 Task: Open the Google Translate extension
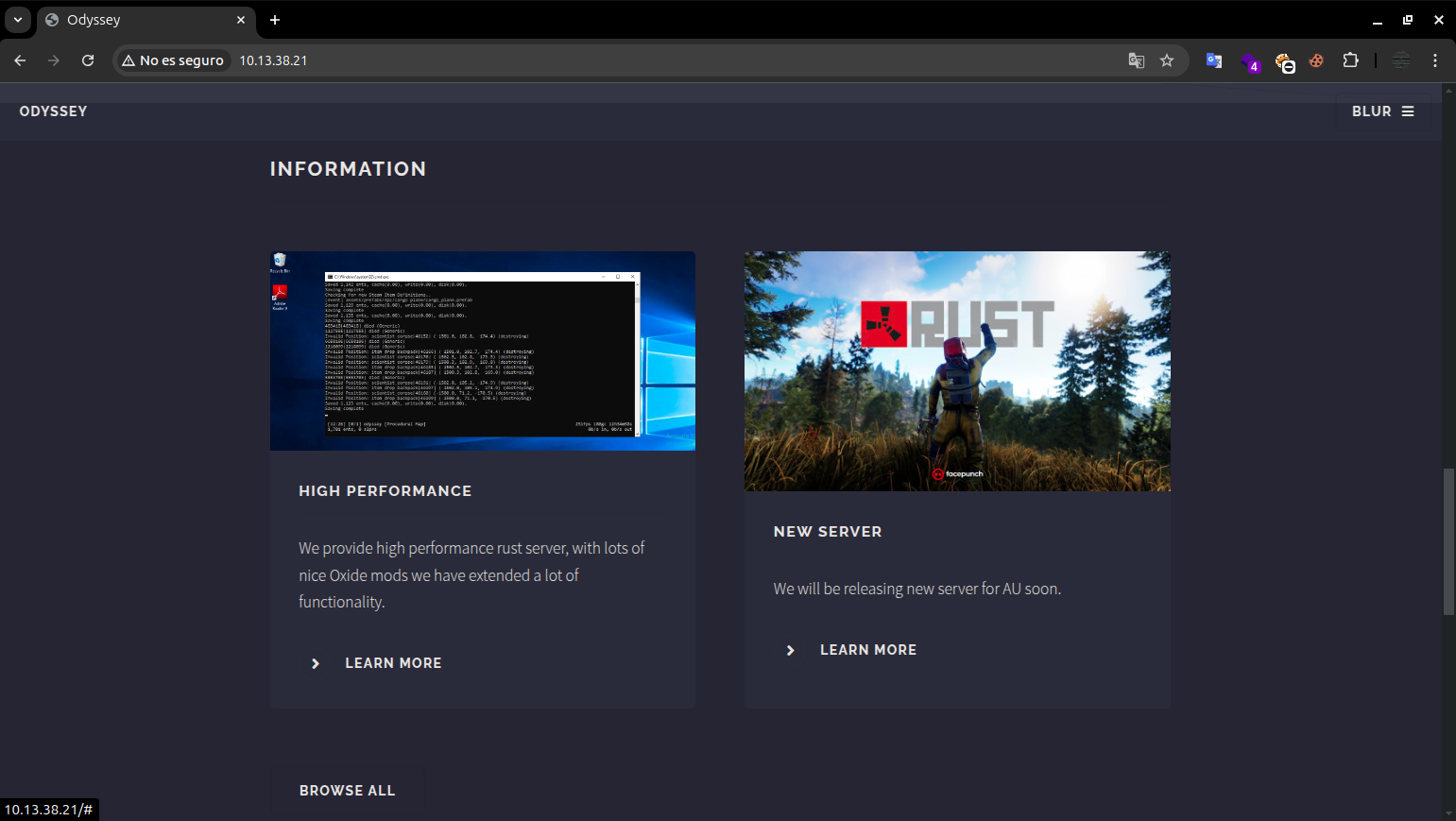(x=1214, y=60)
